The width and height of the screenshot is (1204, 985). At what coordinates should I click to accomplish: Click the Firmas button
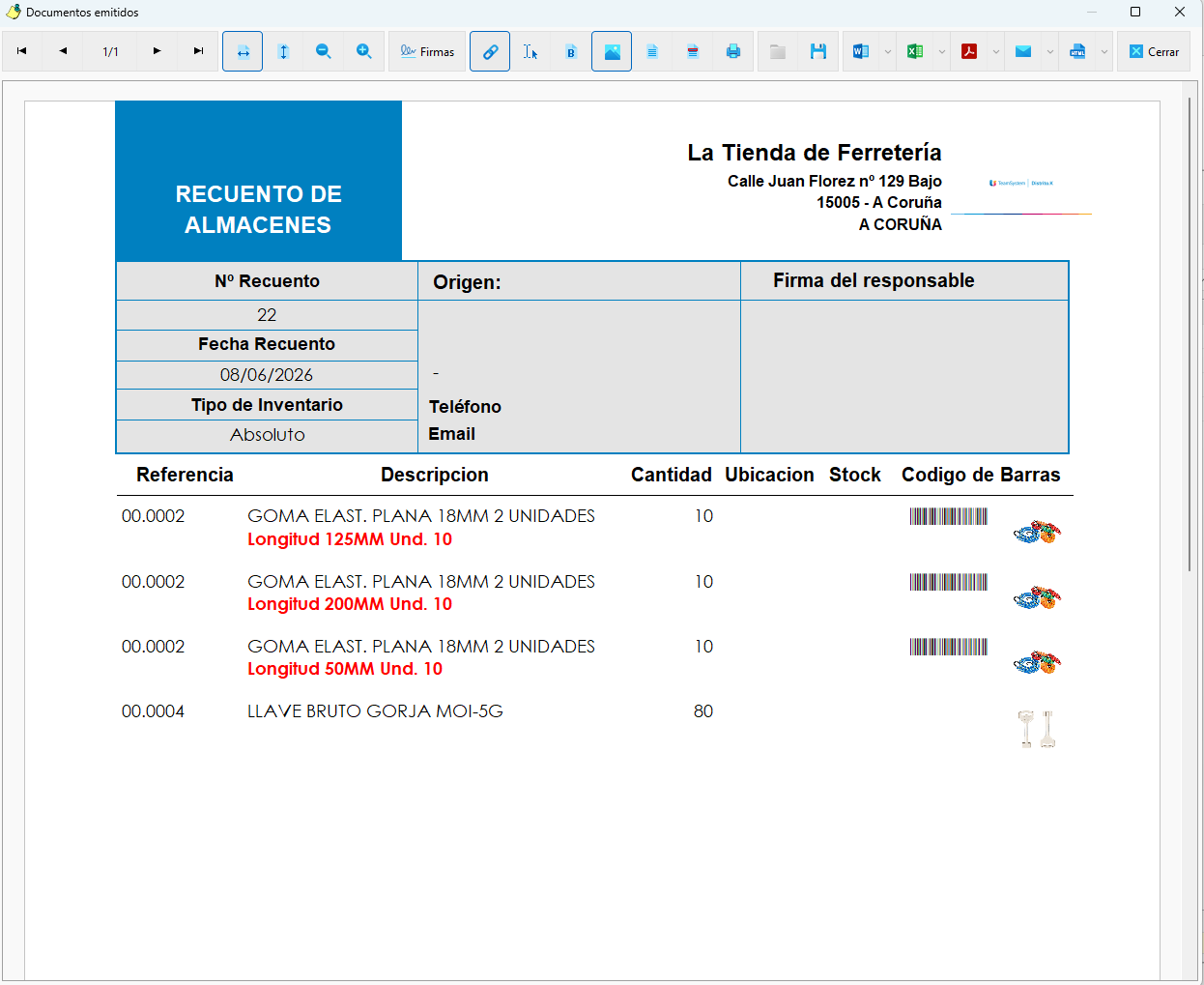tap(427, 51)
